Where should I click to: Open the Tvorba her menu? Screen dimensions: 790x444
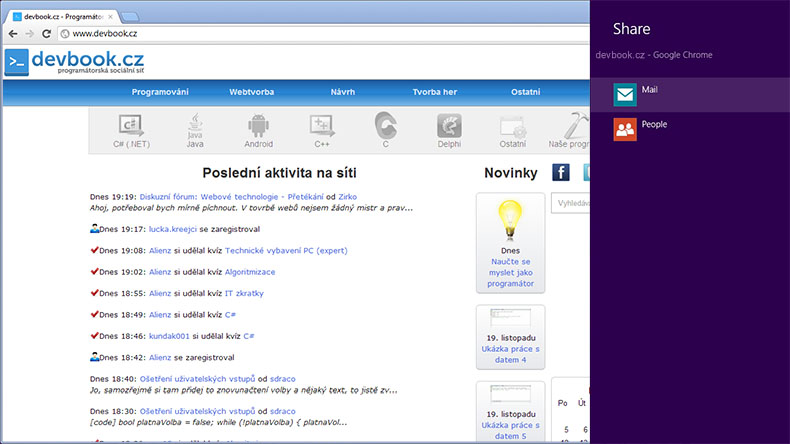(434, 92)
